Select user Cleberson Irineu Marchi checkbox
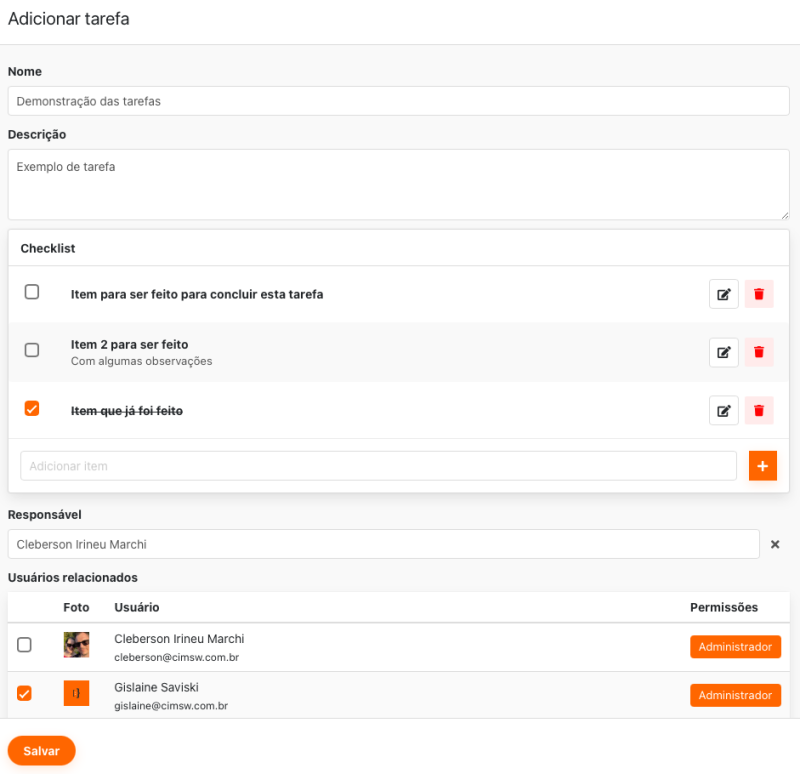This screenshot has width=800, height=774. click(24, 645)
